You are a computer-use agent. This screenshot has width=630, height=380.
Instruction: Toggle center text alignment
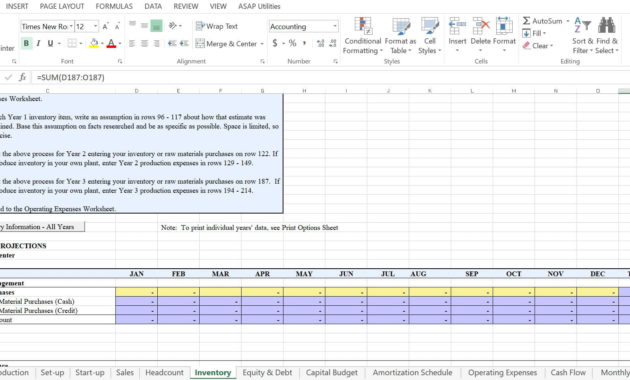144,43
